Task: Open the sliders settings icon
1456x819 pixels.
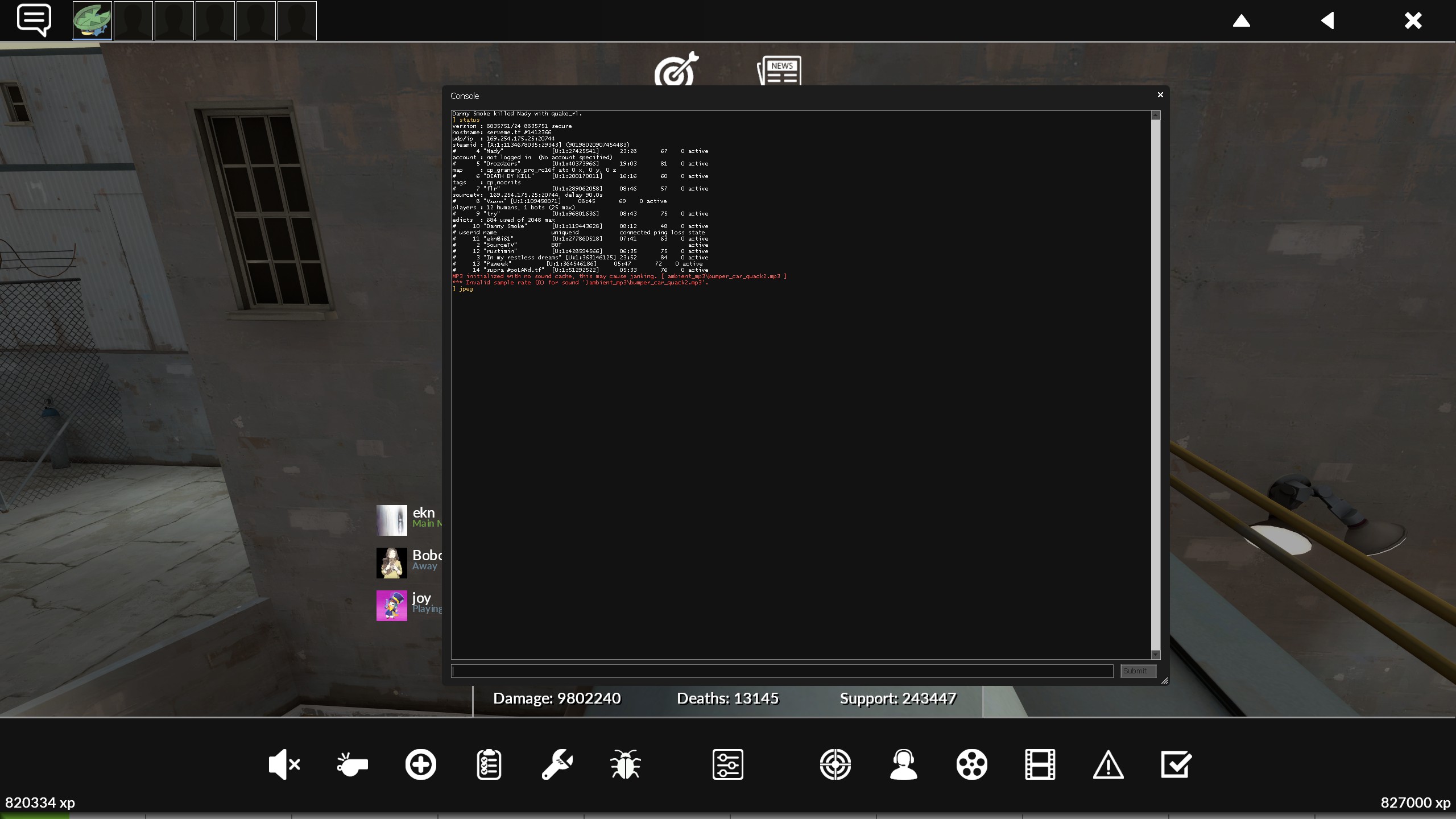Action: tap(727, 764)
